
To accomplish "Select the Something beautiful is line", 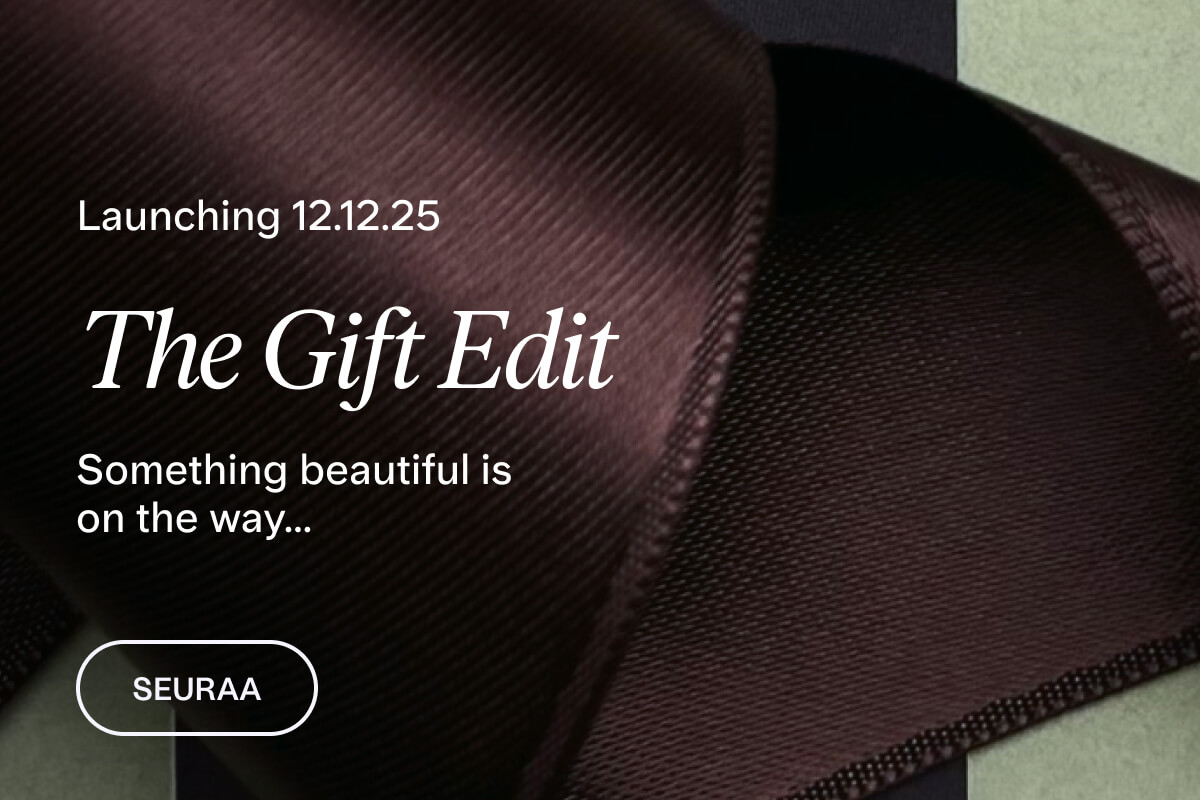I will [294, 470].
